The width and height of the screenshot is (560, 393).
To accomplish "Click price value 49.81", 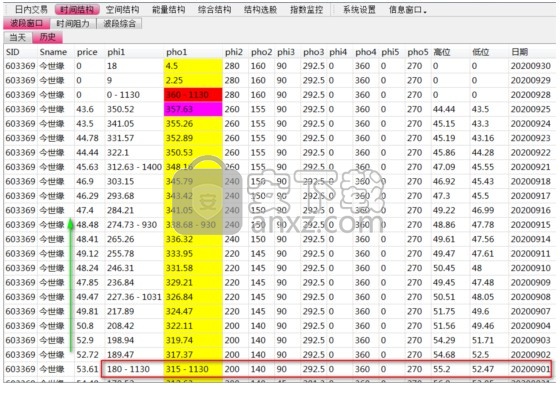I will click(x=87, y=311).
